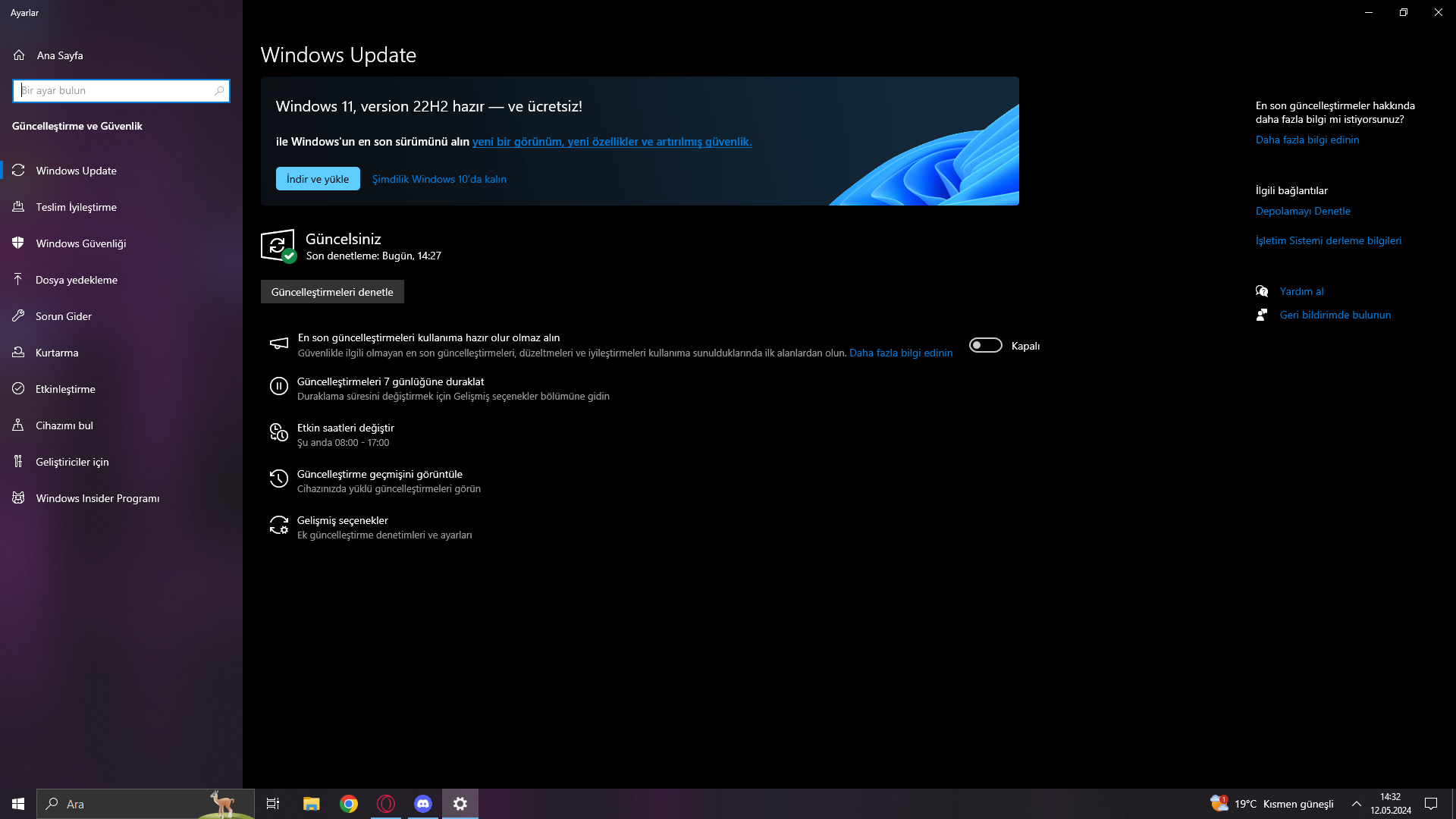The height and width of the screenshot is (819, 1456).
Task: Show hidden system tray icons
Action: [x=1356, y=804]
